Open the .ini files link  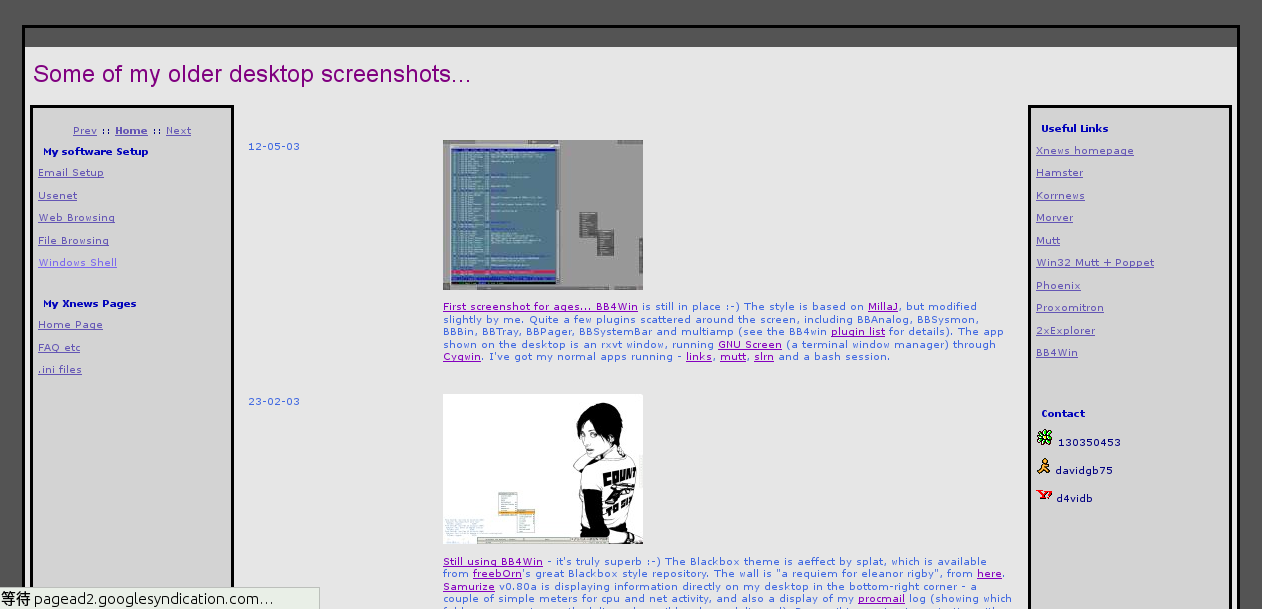pos(60,370)
